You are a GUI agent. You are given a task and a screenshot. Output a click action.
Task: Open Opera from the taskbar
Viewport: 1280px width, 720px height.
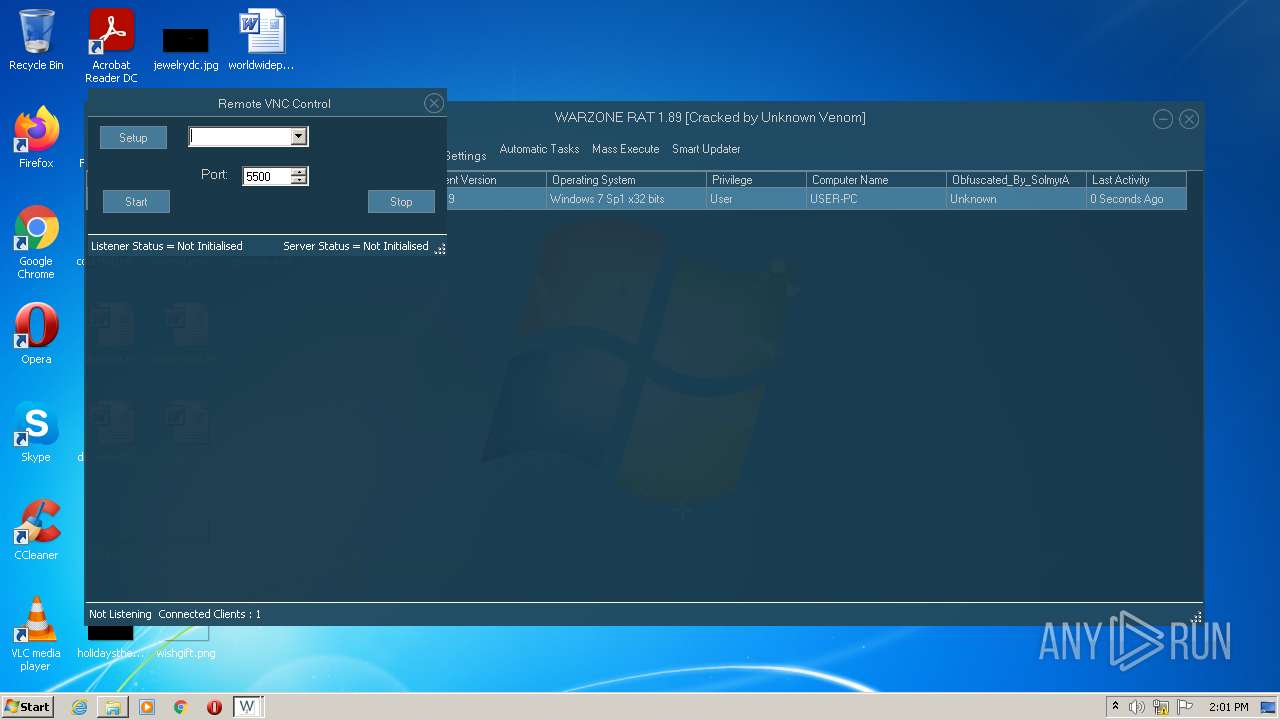click(x=214, y=707)
